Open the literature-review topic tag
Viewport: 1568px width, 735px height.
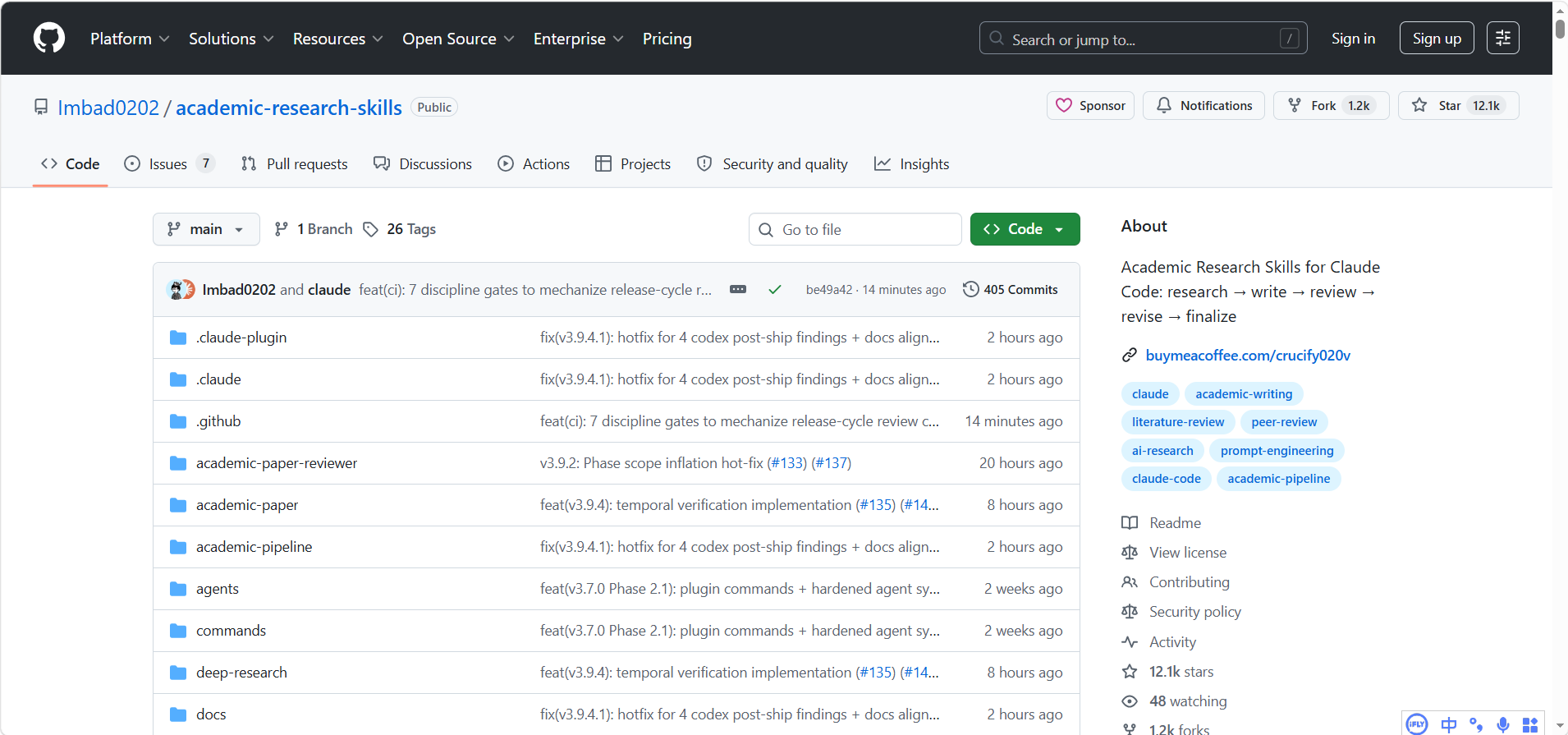click(x=1178, y=422)
